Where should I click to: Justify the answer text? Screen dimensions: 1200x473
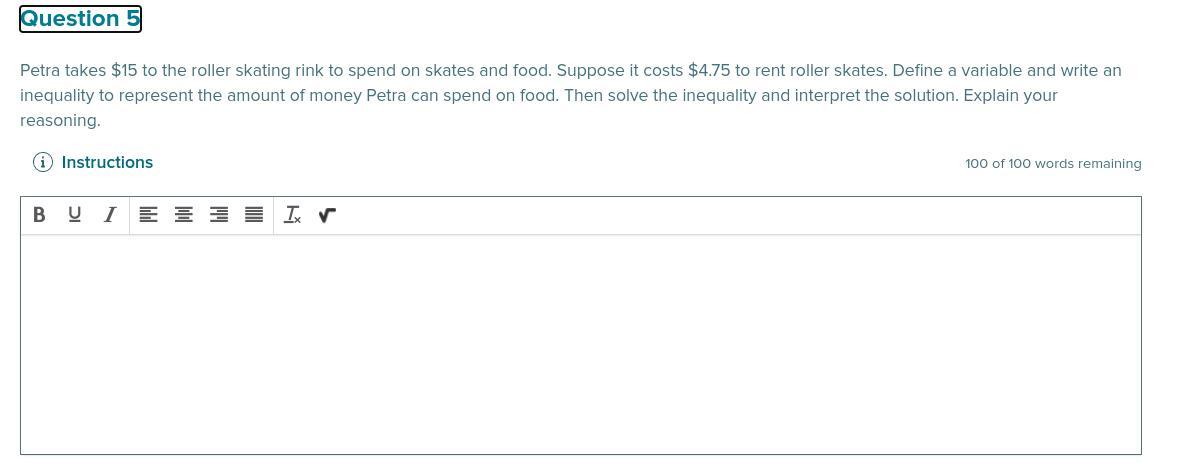point(254,214)
